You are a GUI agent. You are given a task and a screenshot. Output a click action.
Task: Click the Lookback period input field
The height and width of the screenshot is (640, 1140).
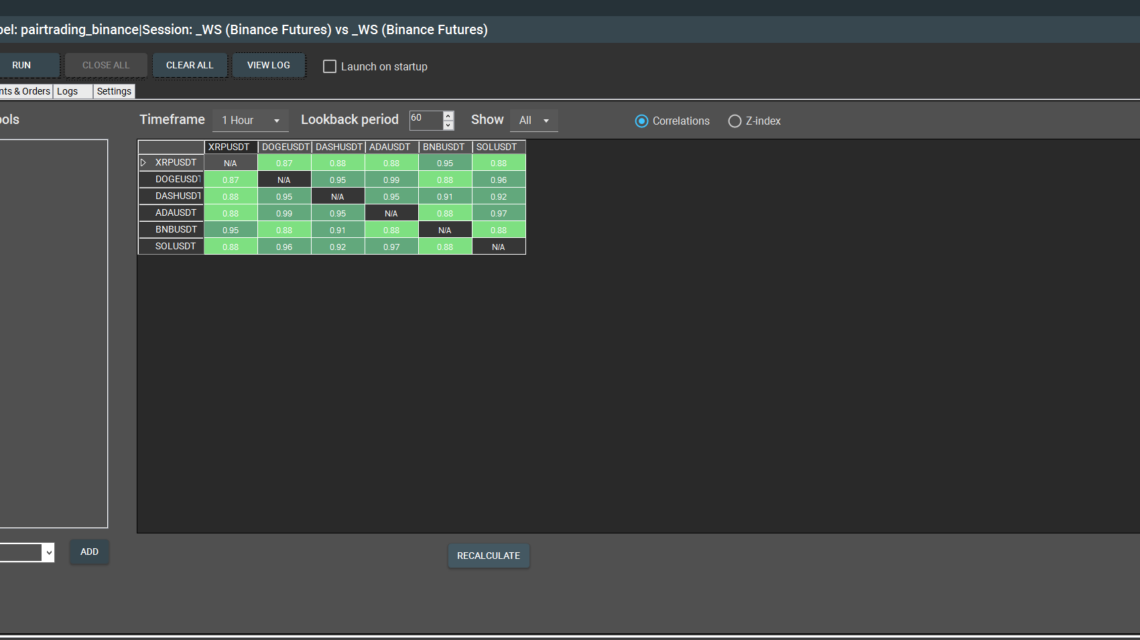[x=424, y=120]
